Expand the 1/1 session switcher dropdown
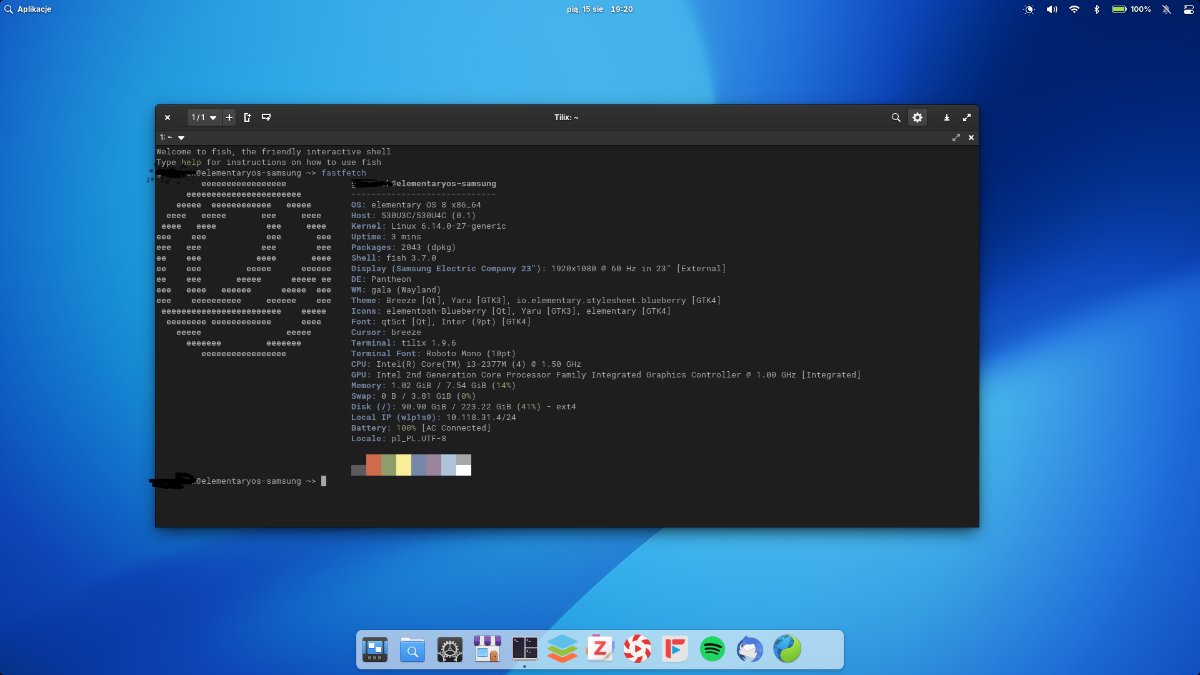The width and height of the screenshot is (1200, 675). click(204, 117)
